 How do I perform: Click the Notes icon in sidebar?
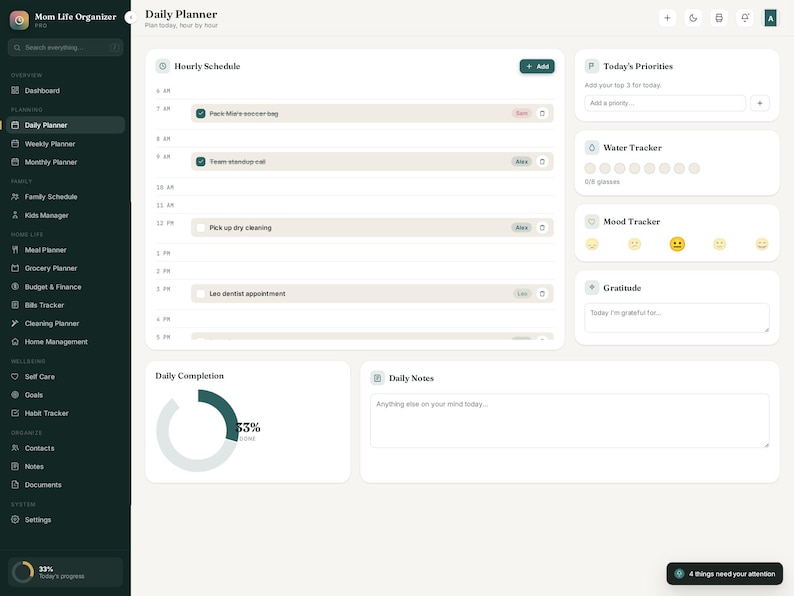point(15,466)
